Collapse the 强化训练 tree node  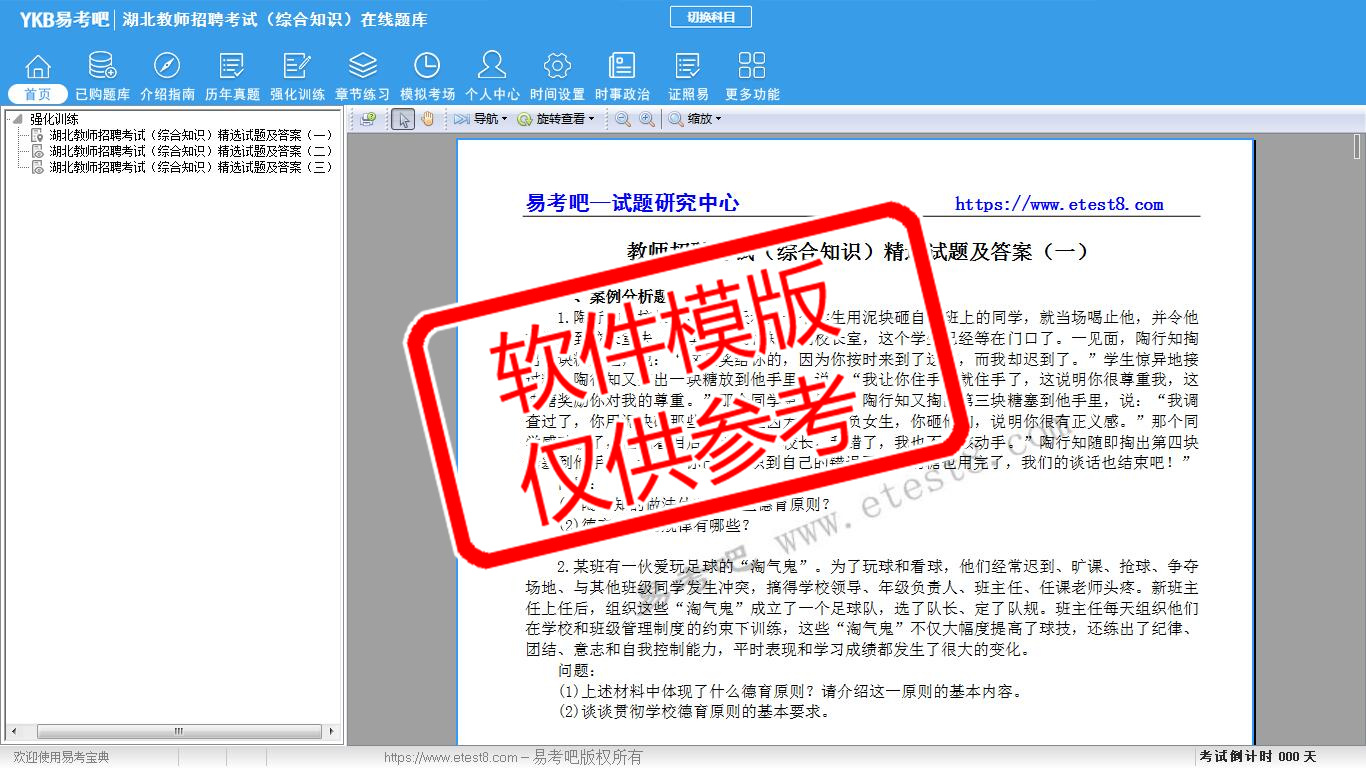pyautogui.click(x=17, y=119)
